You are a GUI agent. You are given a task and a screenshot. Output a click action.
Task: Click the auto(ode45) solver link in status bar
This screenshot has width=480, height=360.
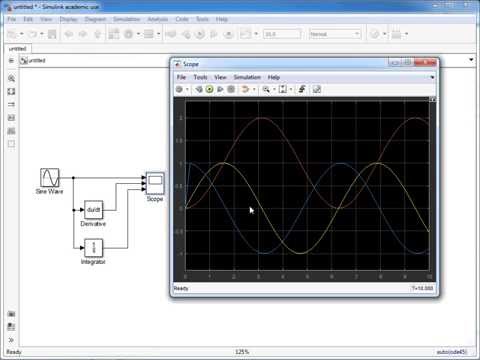point(451,352)
